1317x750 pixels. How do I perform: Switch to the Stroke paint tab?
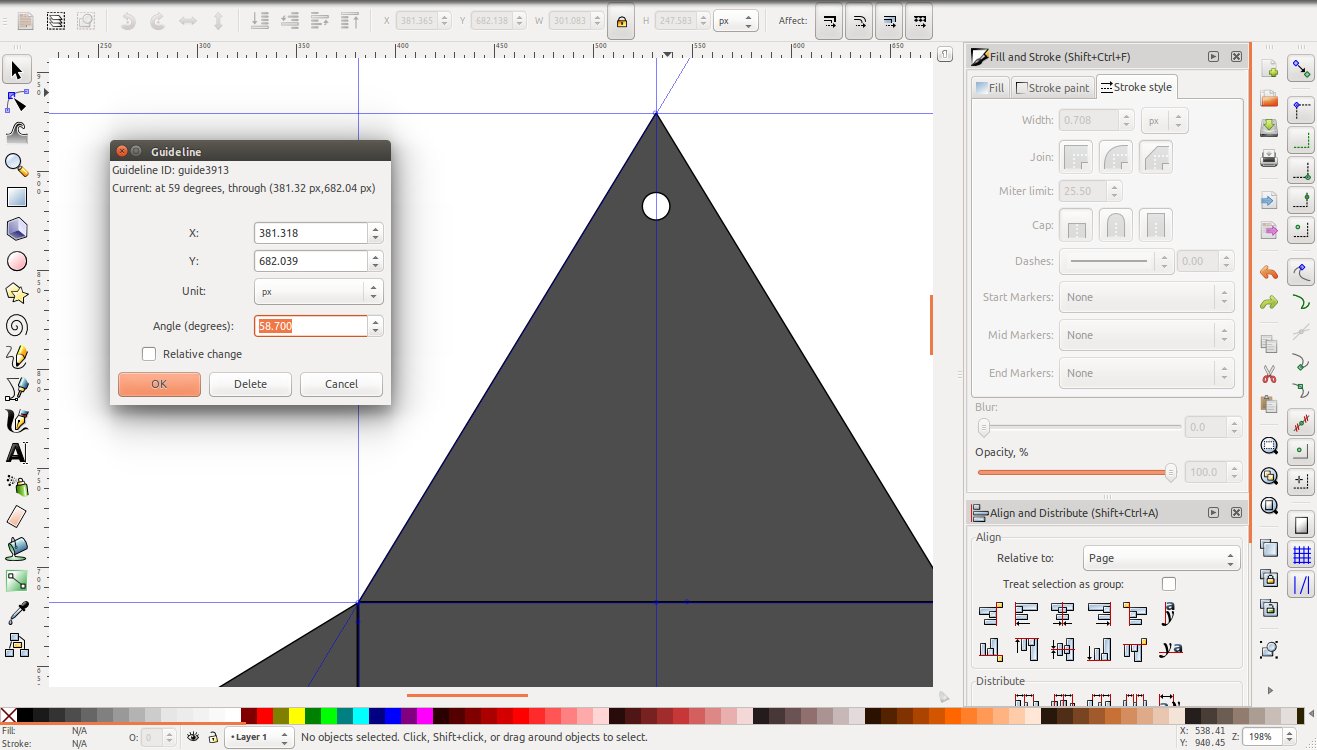click(x=1052, y=88)
